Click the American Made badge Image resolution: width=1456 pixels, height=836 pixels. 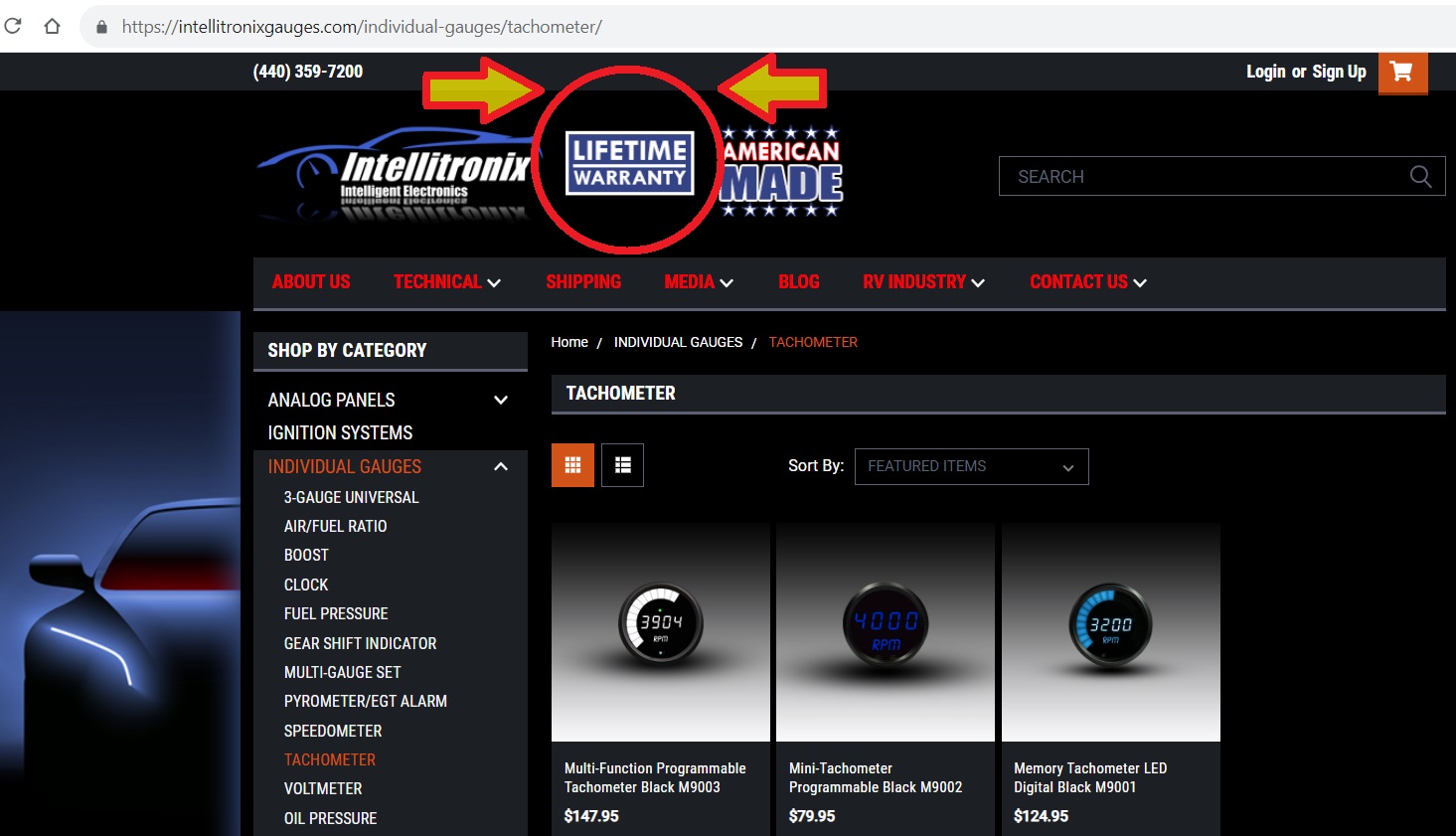(x=781, y=171)
